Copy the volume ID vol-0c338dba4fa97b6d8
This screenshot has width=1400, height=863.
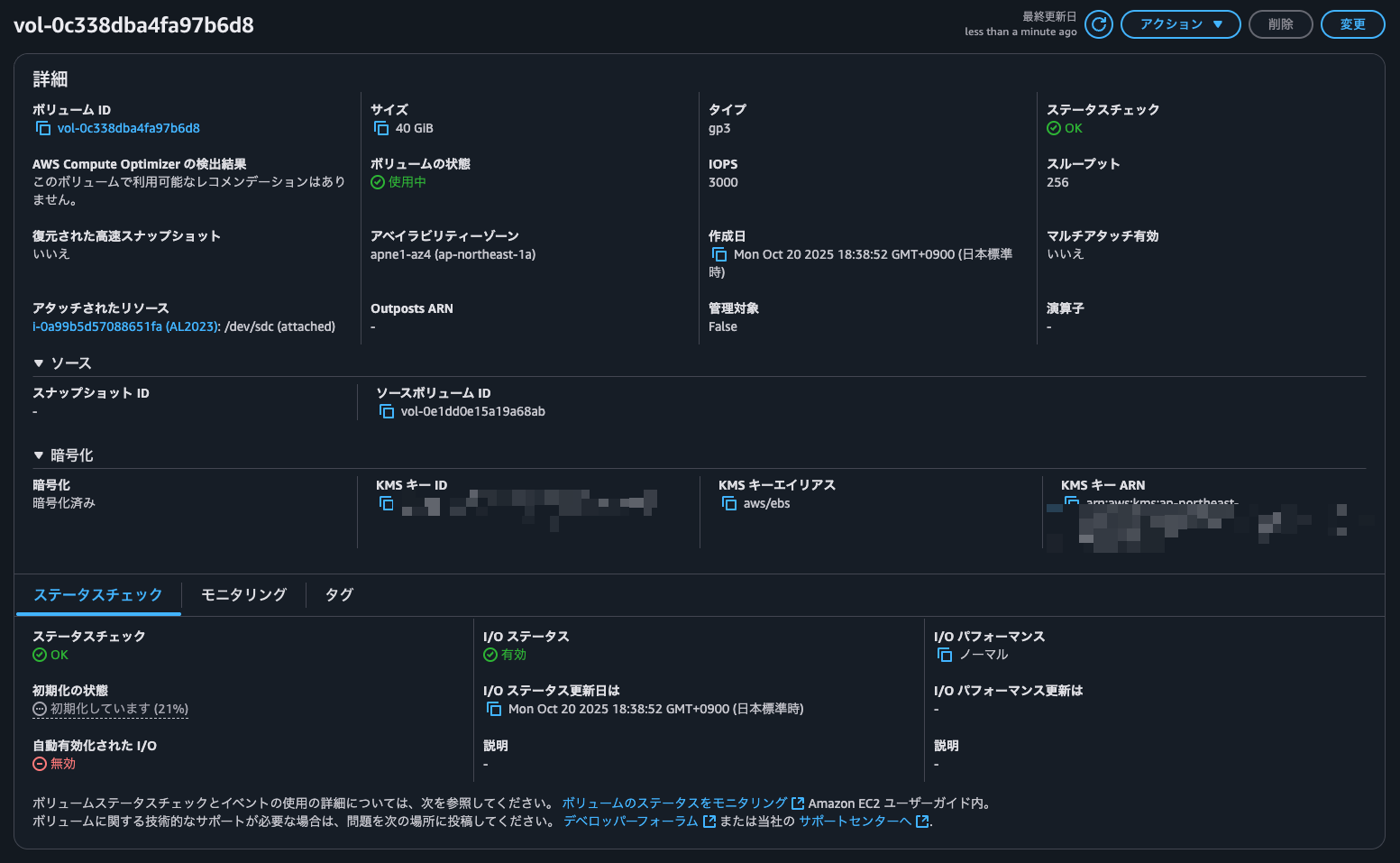43,128
